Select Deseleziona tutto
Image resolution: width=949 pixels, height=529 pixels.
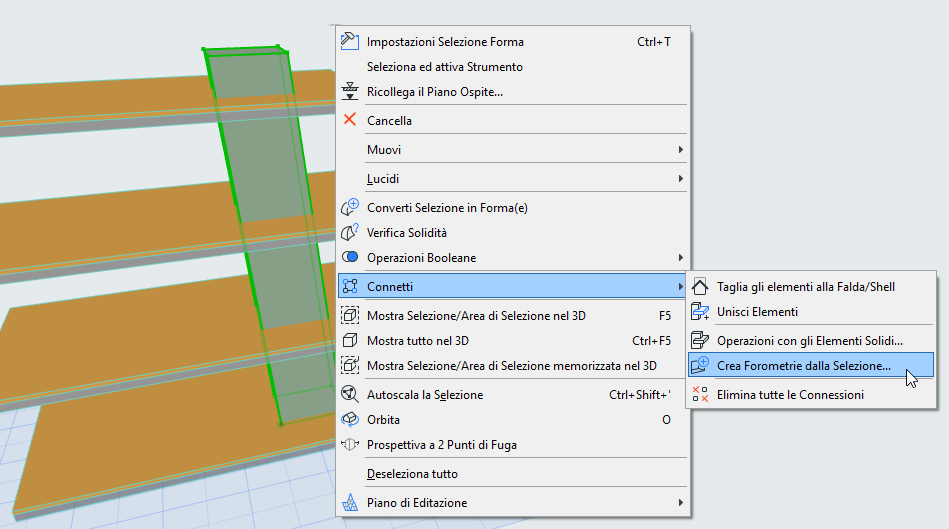point(513,473)
